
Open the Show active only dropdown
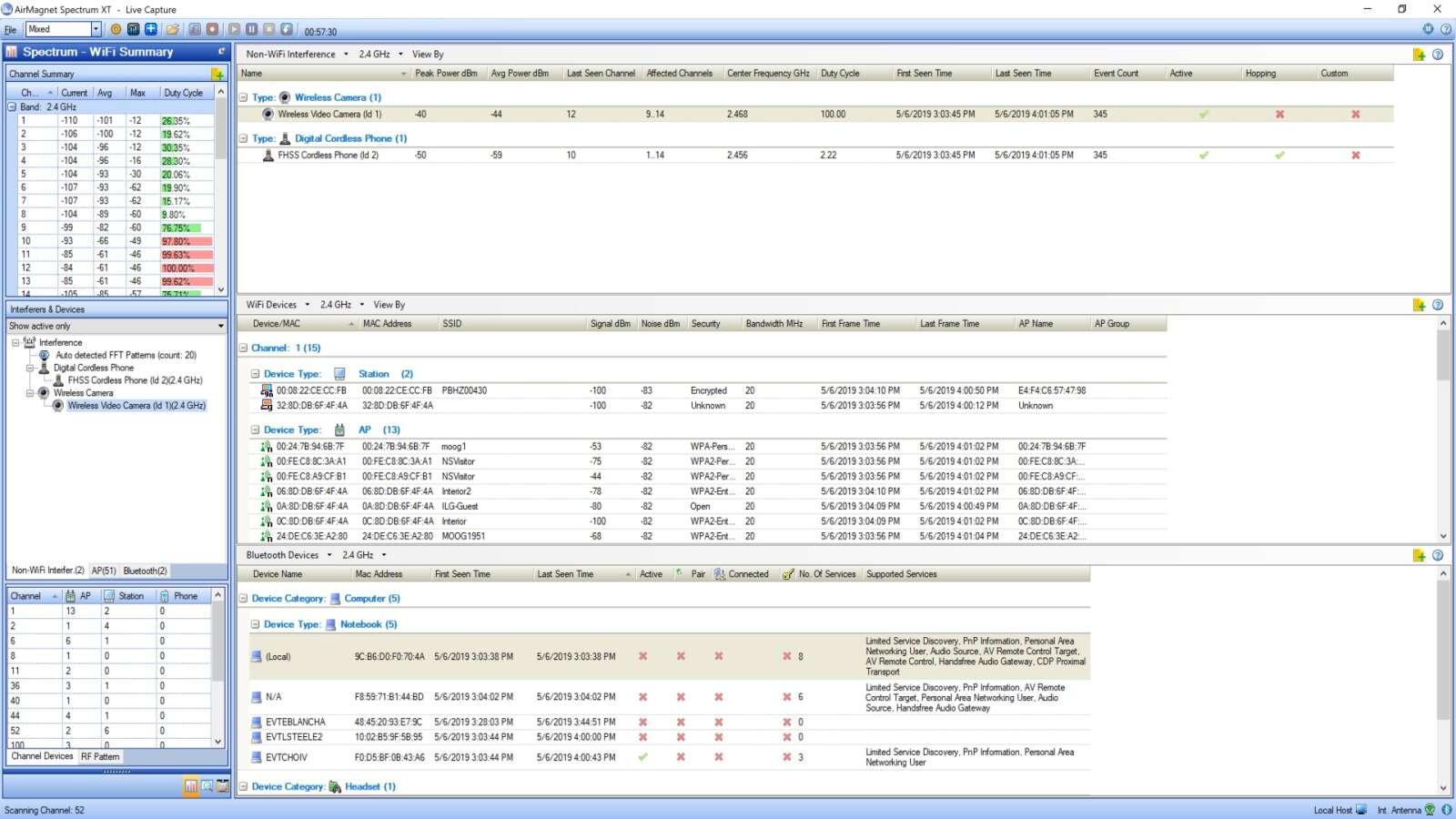(220, 326)
